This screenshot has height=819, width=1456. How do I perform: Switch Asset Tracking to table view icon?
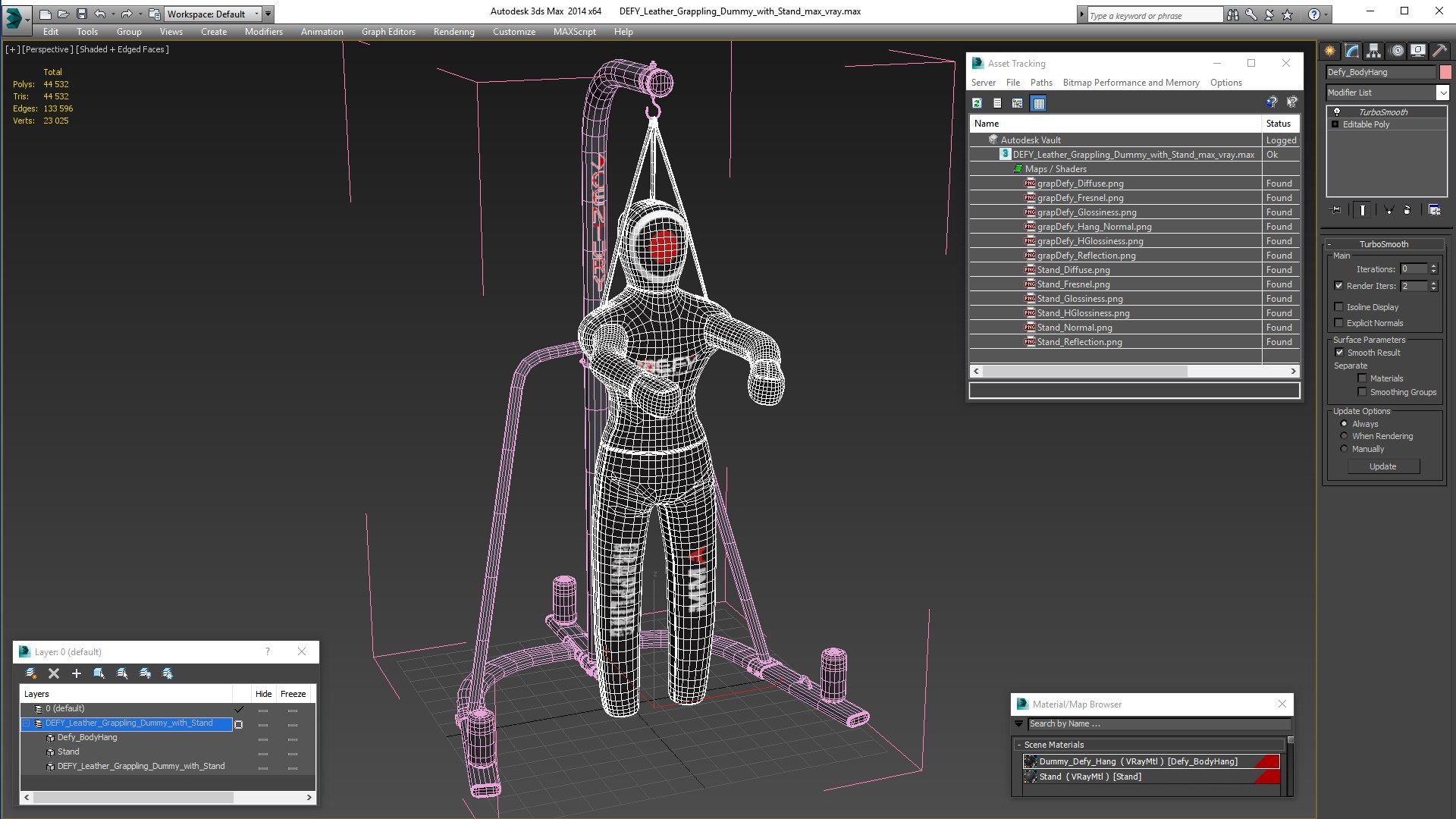[1039, 103]
